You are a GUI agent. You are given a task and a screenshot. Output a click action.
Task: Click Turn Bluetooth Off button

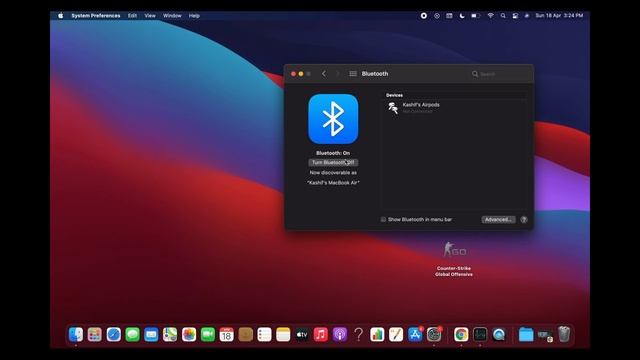(x=333, y=162)
